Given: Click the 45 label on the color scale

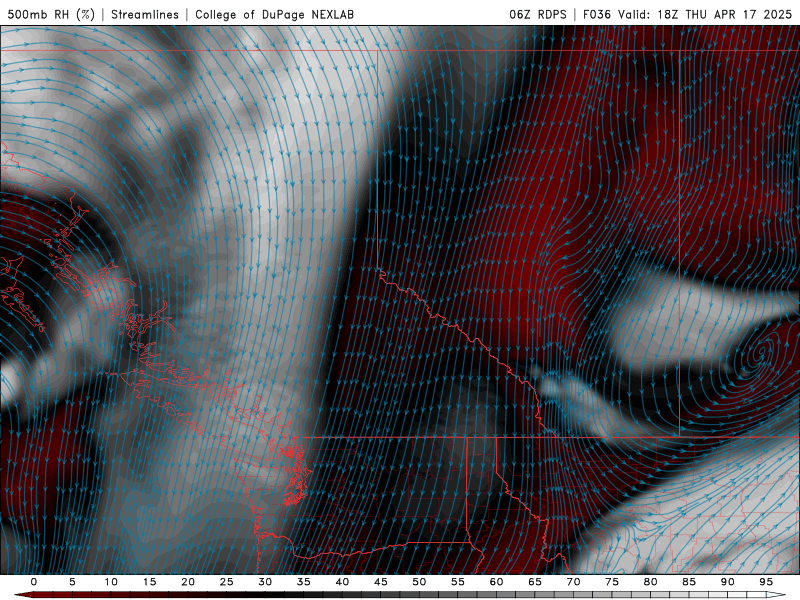Looking at the screenshot, I should coord(380,582).
